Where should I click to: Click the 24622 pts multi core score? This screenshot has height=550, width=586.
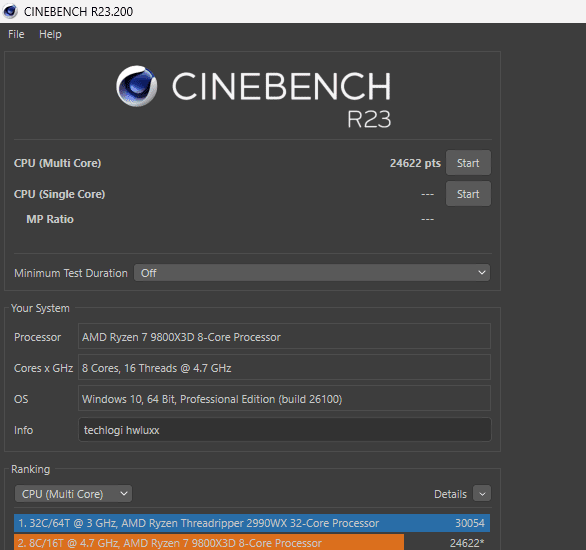(415, 163)
